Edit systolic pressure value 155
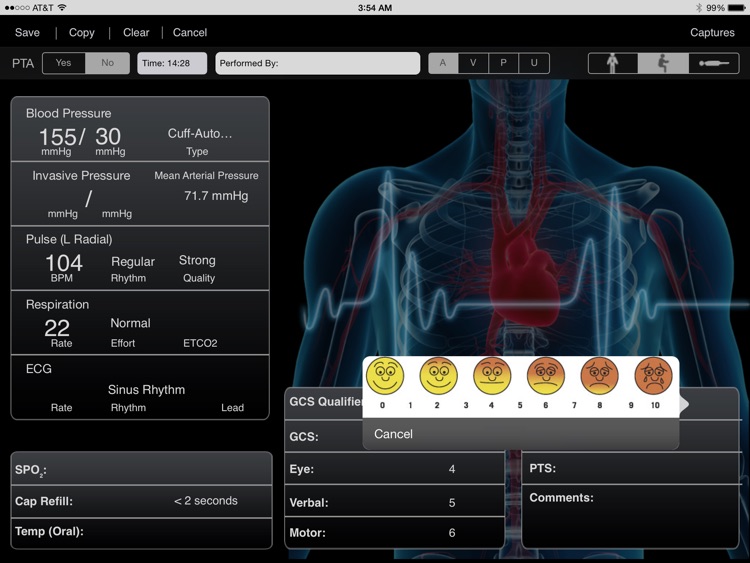This screenshot has height=563, width=750. (57, 137)
